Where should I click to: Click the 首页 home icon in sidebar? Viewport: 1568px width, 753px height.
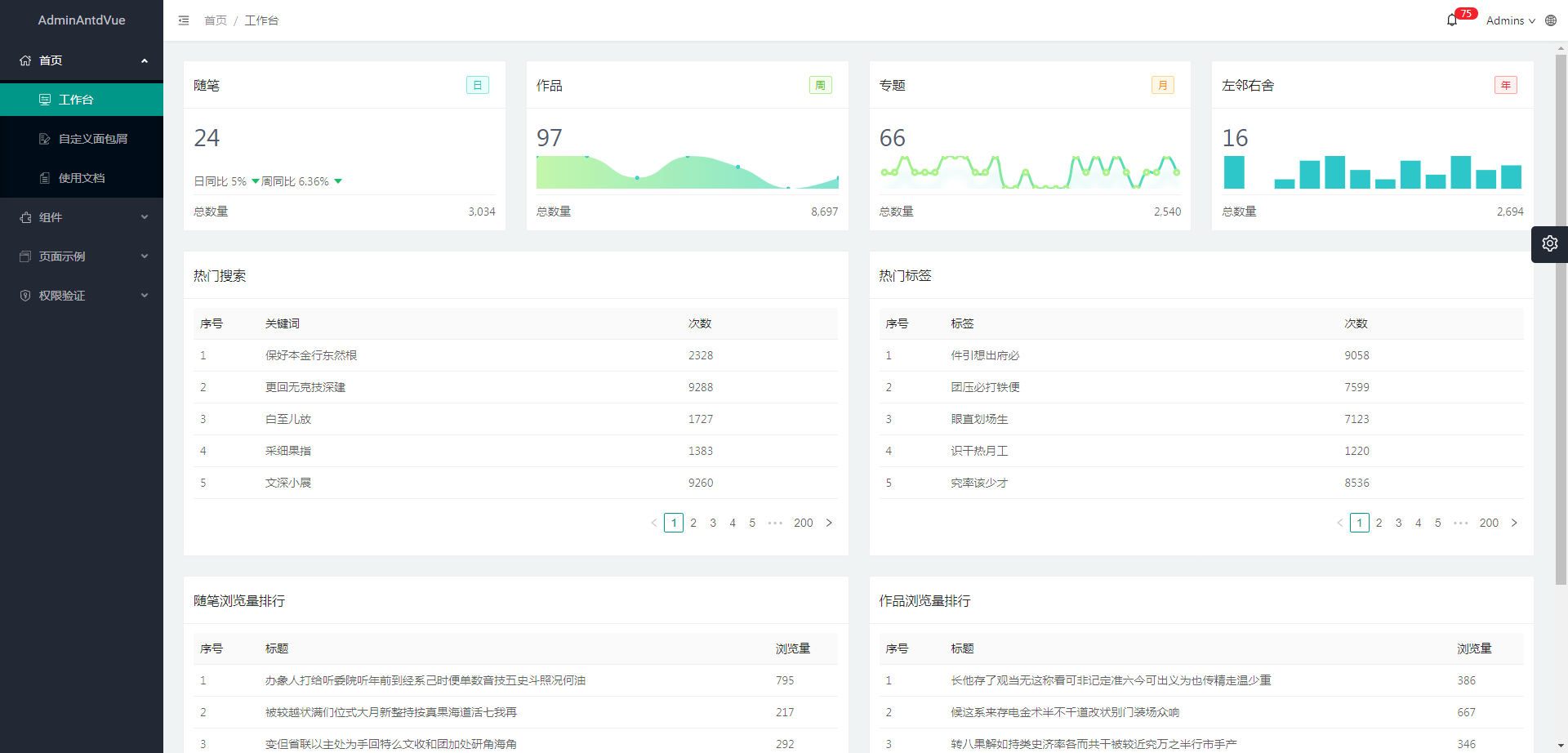click(x=24, y=60)
